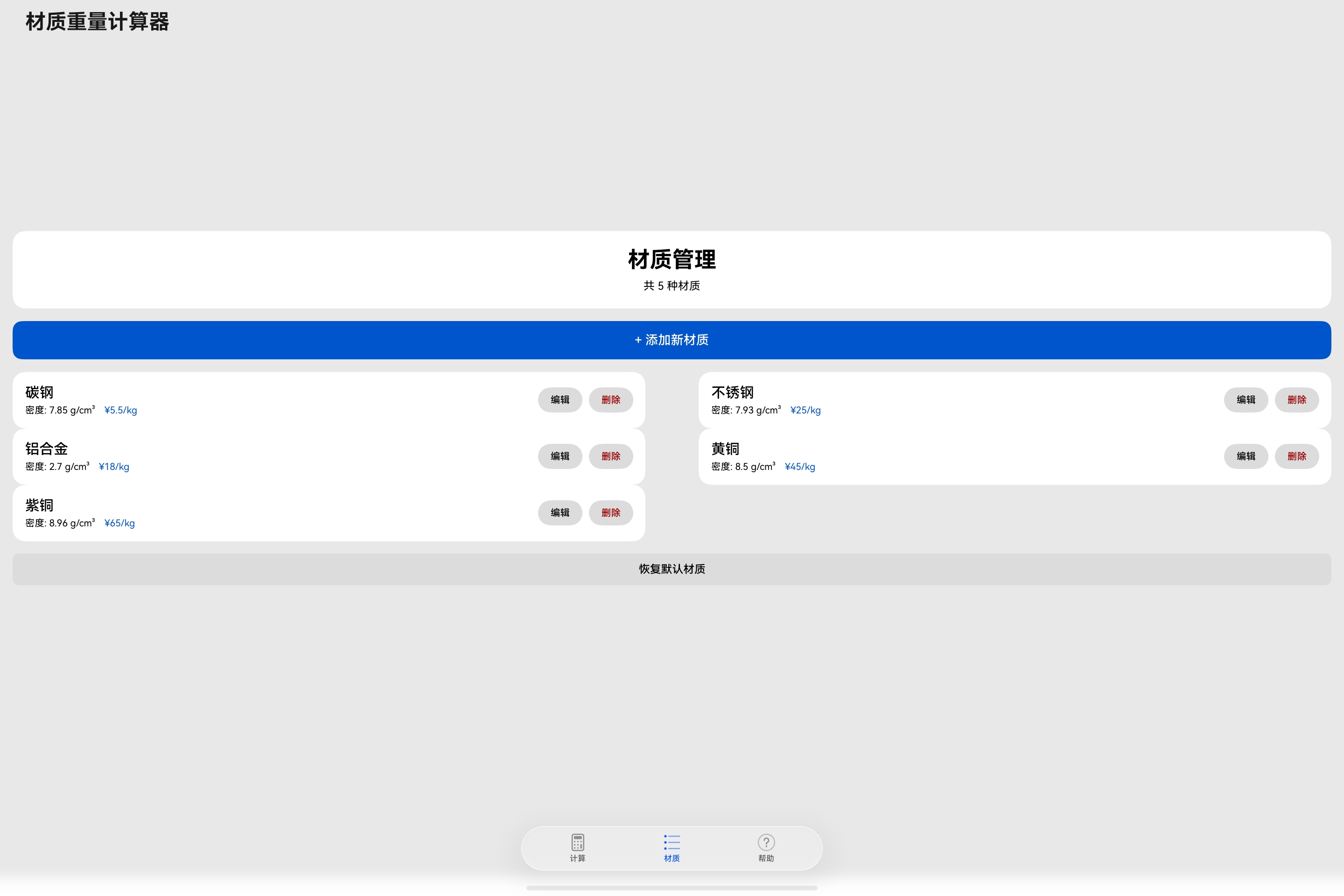Click the 铝合金 material name

(x=47, y=449)
